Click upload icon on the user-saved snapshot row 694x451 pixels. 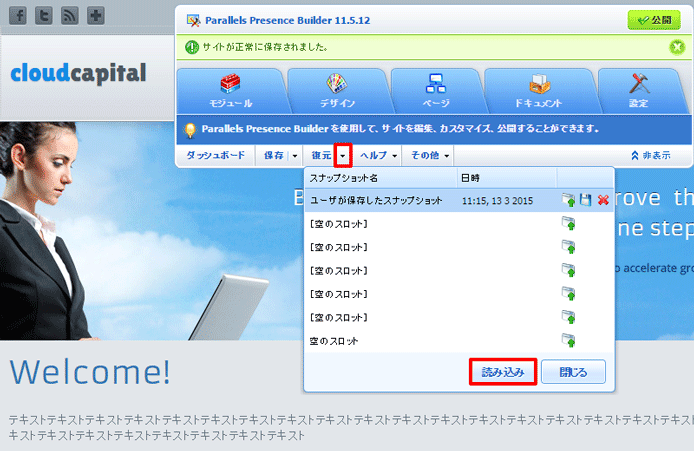569,201
